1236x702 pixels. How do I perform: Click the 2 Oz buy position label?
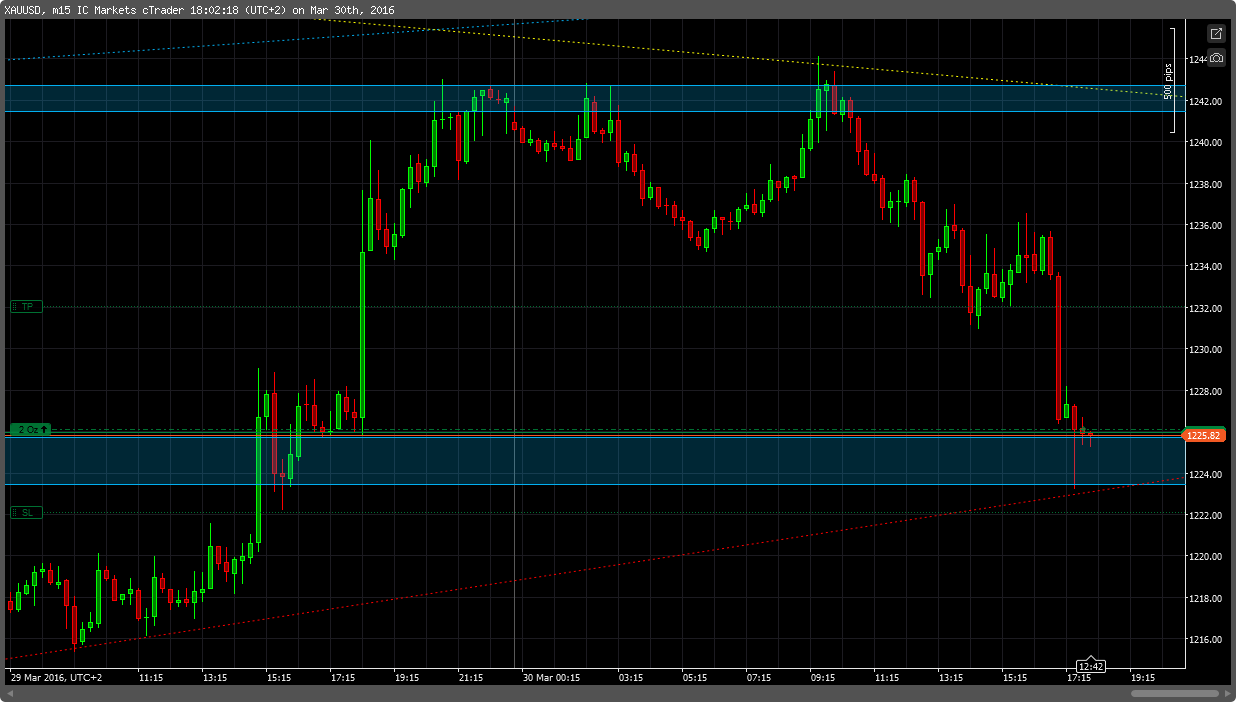point(30,429)
